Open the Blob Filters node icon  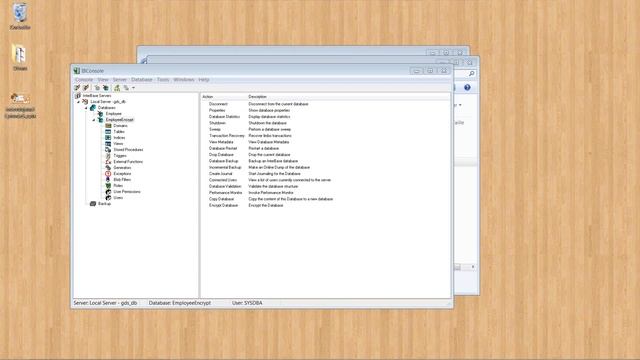click(x=108, y=180)
